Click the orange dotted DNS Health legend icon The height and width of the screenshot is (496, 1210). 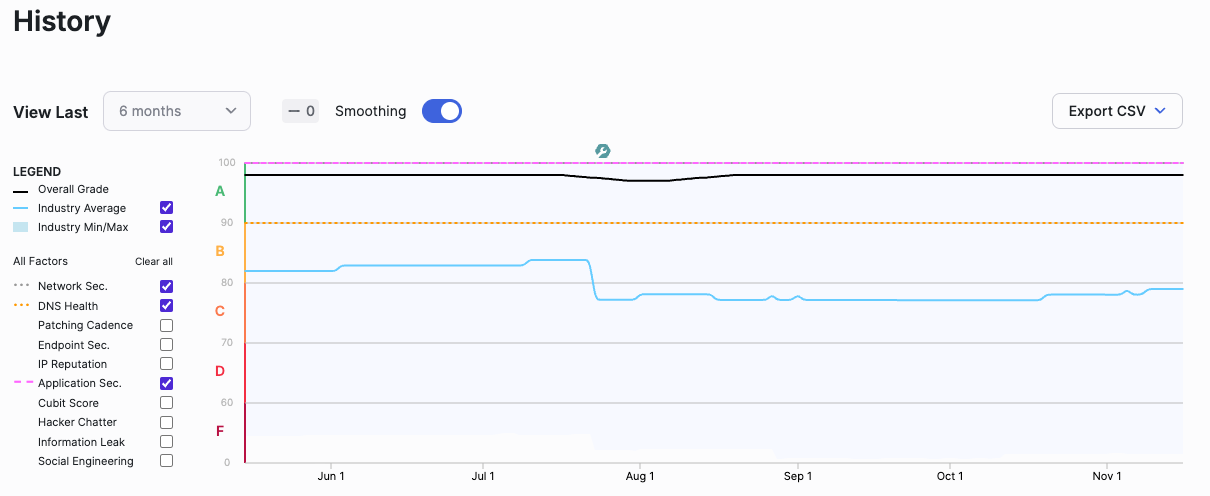20,306
